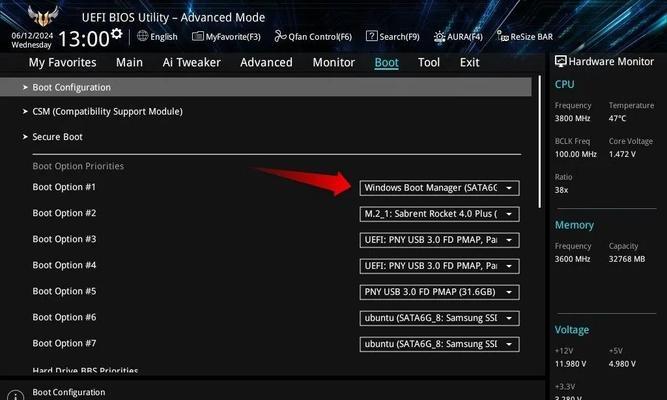Screen dimensions: 667x400
Task: Click the CPU heading in Hardware Monitor
Action: tap(564, 85)
